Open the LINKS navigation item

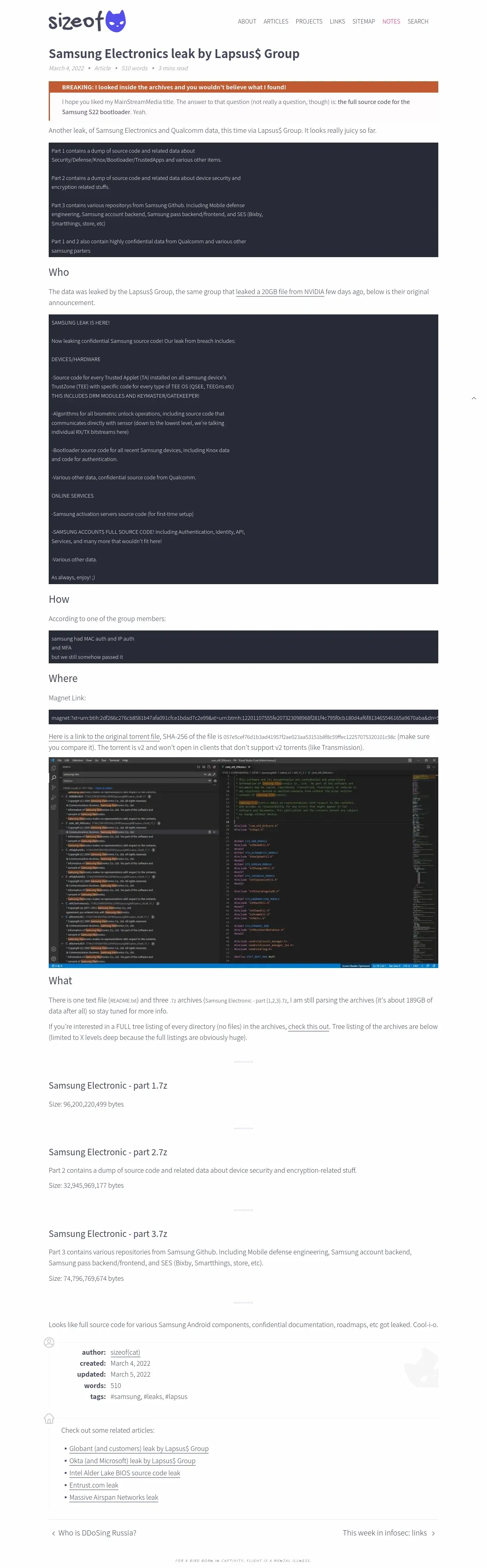coord(337,21)
